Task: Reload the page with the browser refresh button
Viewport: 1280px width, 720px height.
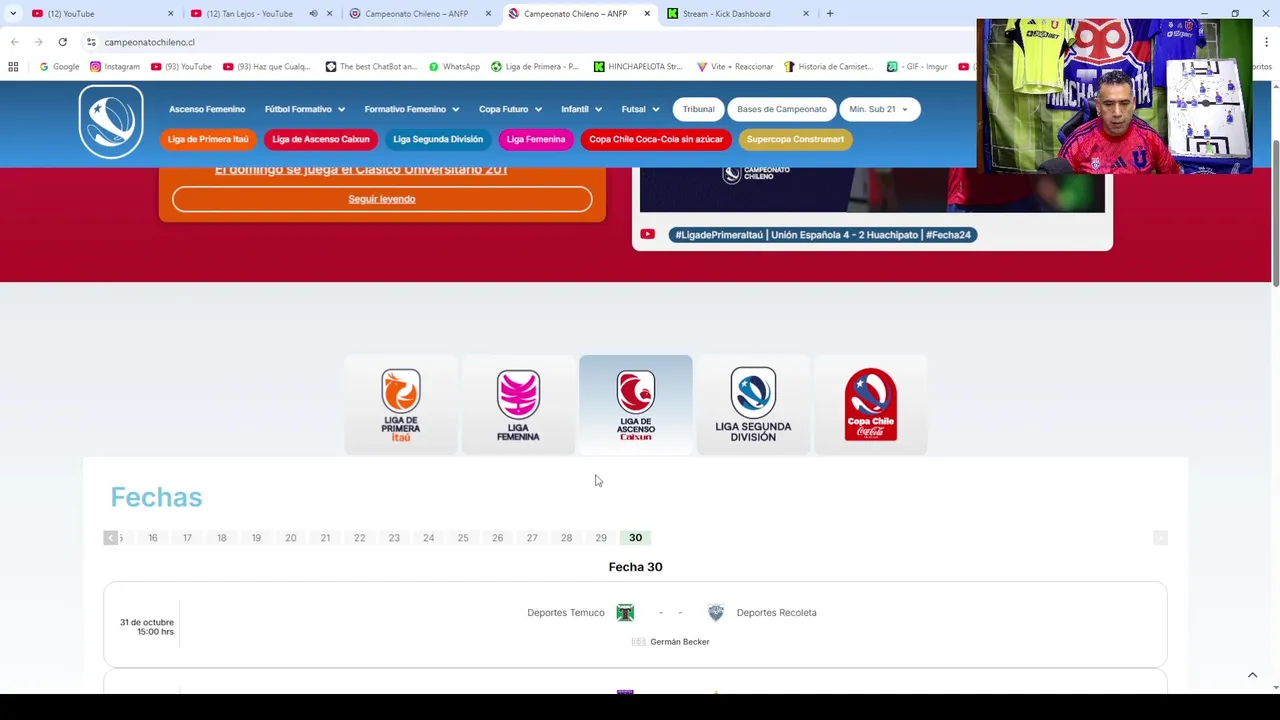Action: [x=62, y=42]
